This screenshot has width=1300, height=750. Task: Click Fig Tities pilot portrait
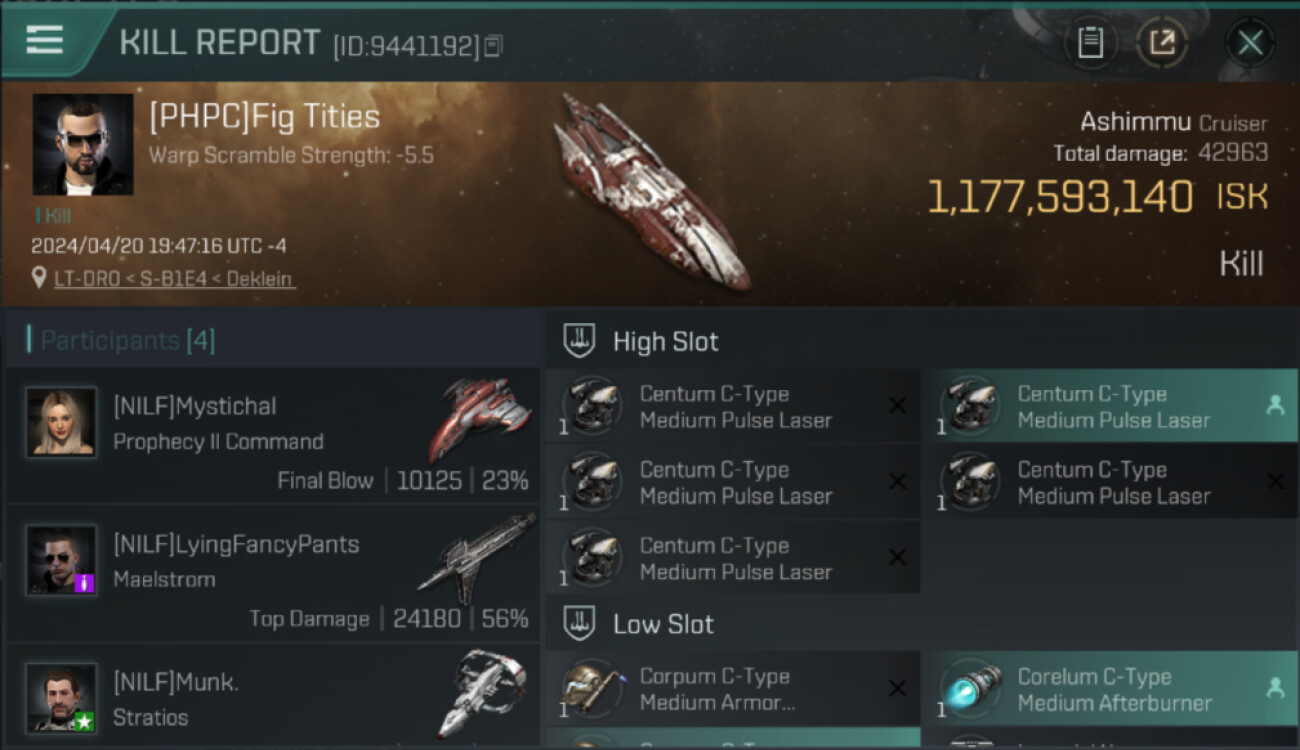[x=83, y=144]
